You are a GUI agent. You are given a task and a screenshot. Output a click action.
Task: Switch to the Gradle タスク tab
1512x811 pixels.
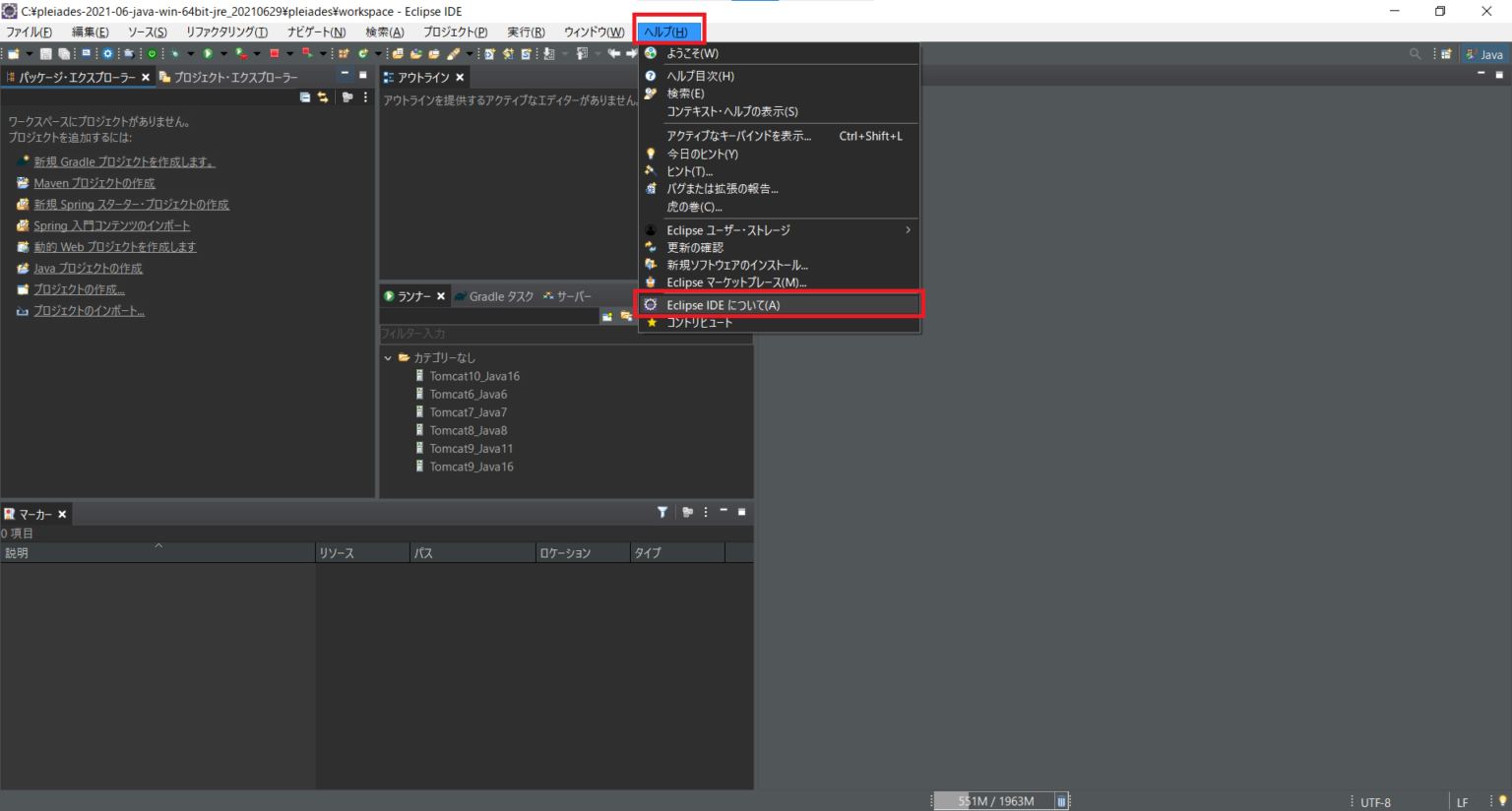point(494,296)
